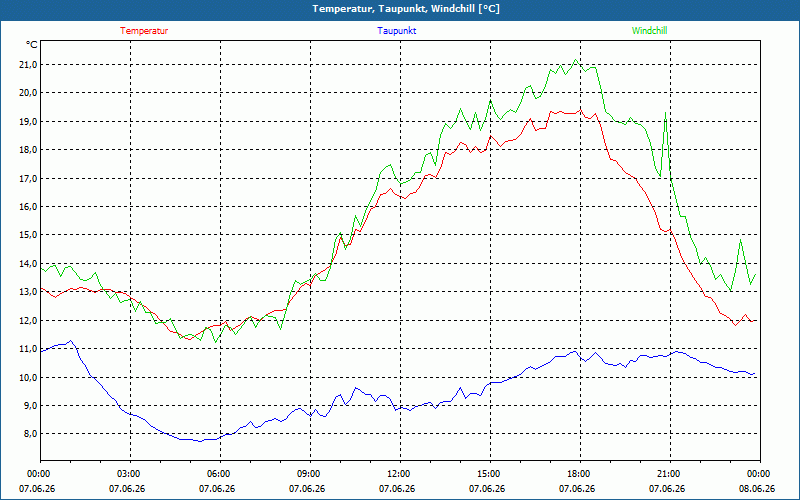Click the '07.06.26' date under 18:00
This screenshot has height=500, width=800.
pos(577,488)
